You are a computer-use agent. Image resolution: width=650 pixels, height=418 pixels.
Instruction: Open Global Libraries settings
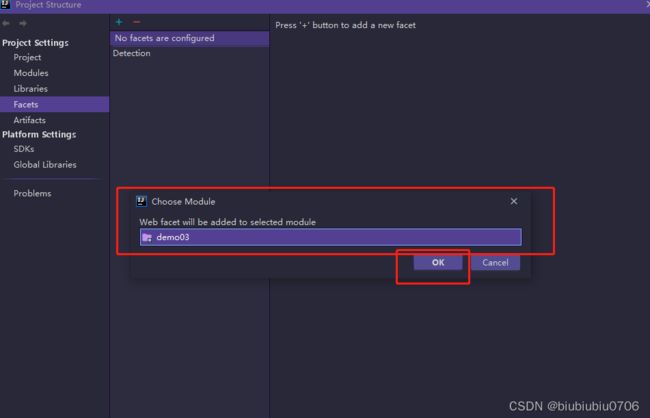[45, 165]
